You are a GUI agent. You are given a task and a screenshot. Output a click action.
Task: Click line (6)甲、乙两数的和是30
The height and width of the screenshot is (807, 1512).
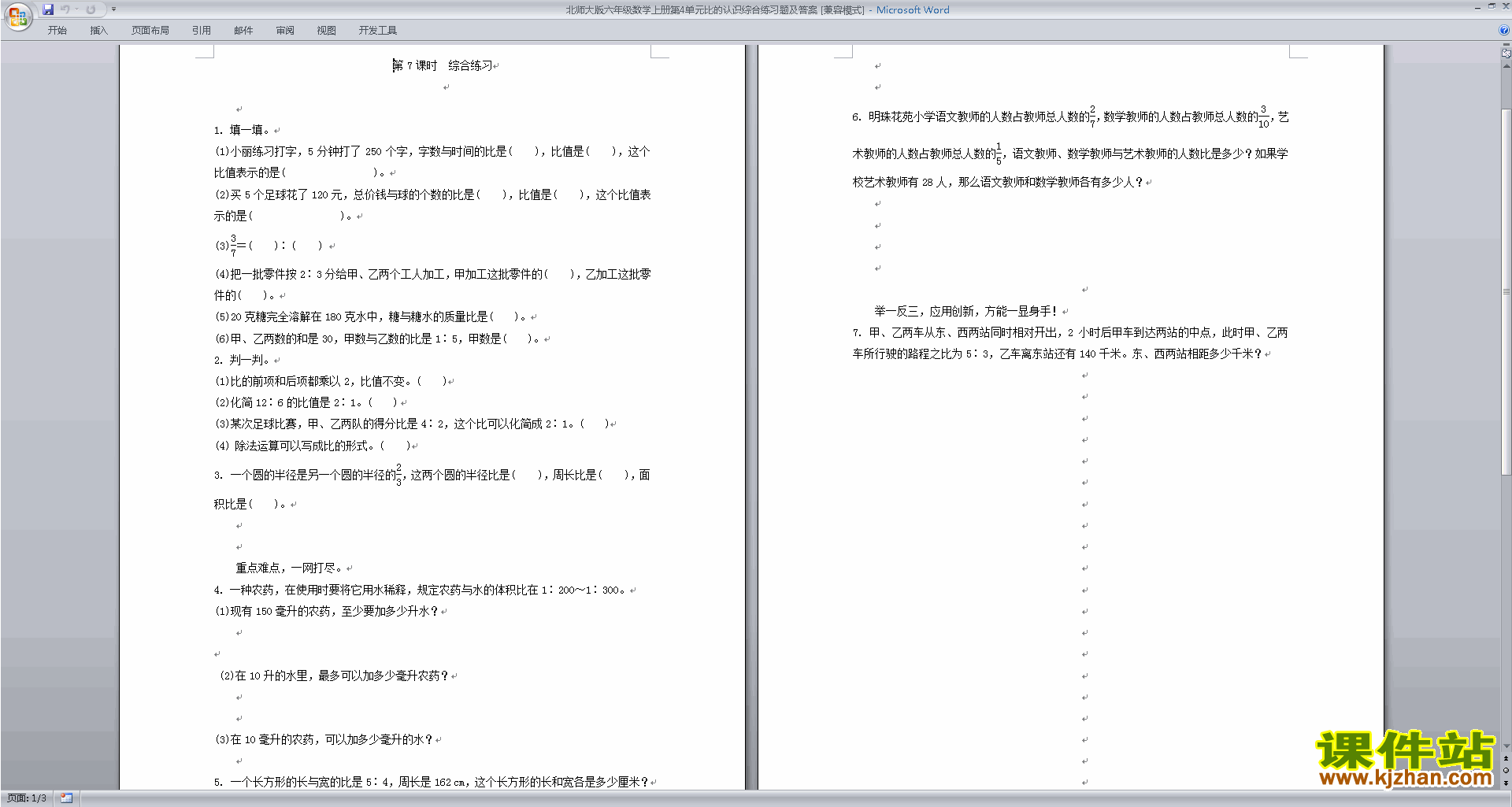(379, 339)
